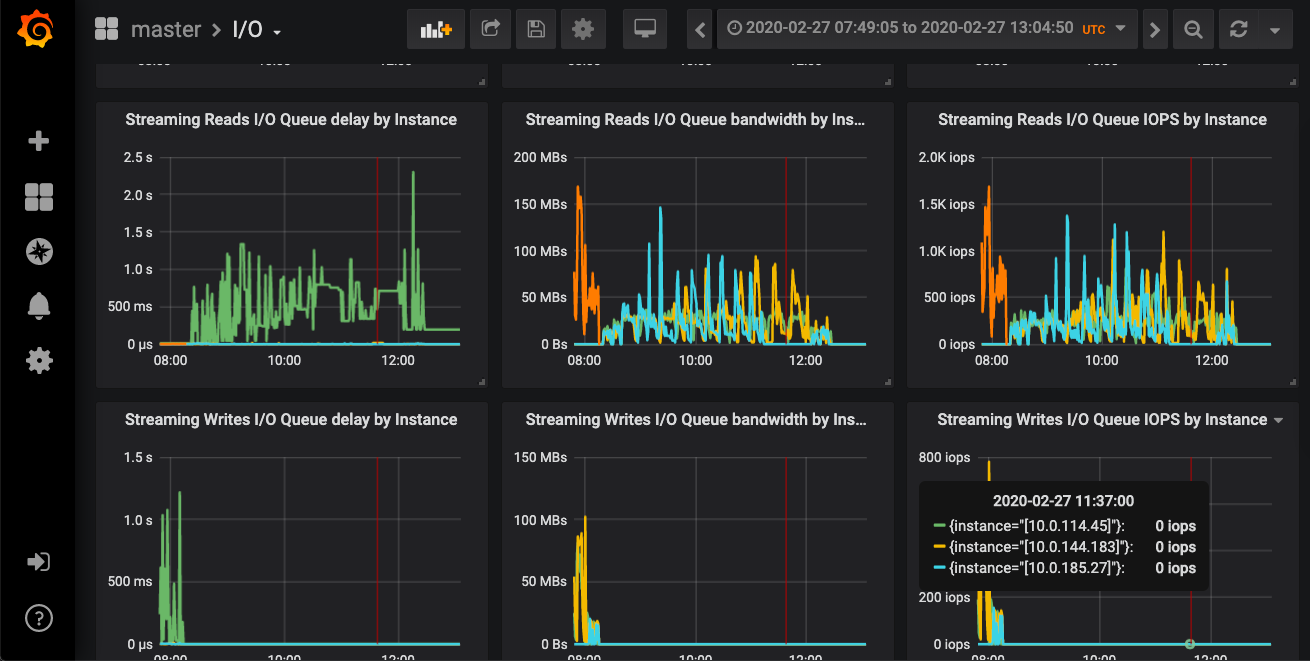
Task: Click the previous time range arrow
Action: click(699, 28)
